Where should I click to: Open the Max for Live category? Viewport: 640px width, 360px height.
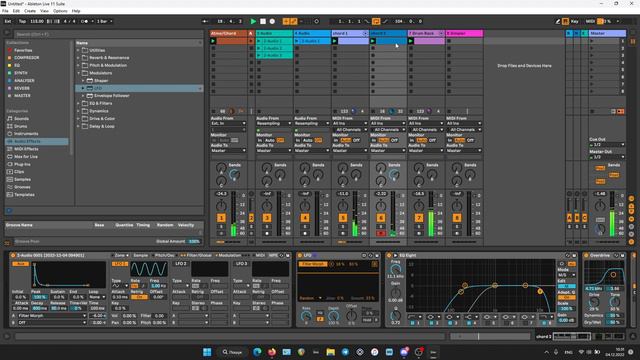[x=26, y=157]
